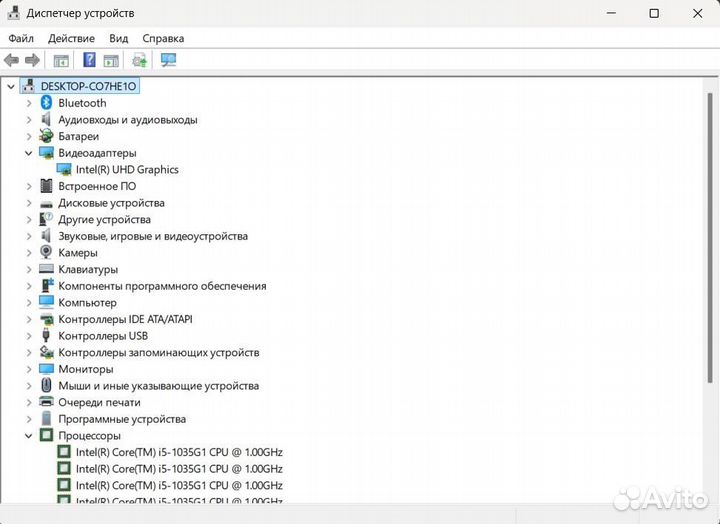The height and width of the screenshot is (524, 720).
Task: Collapse the Процессоры category
Action: click(29, 436)
